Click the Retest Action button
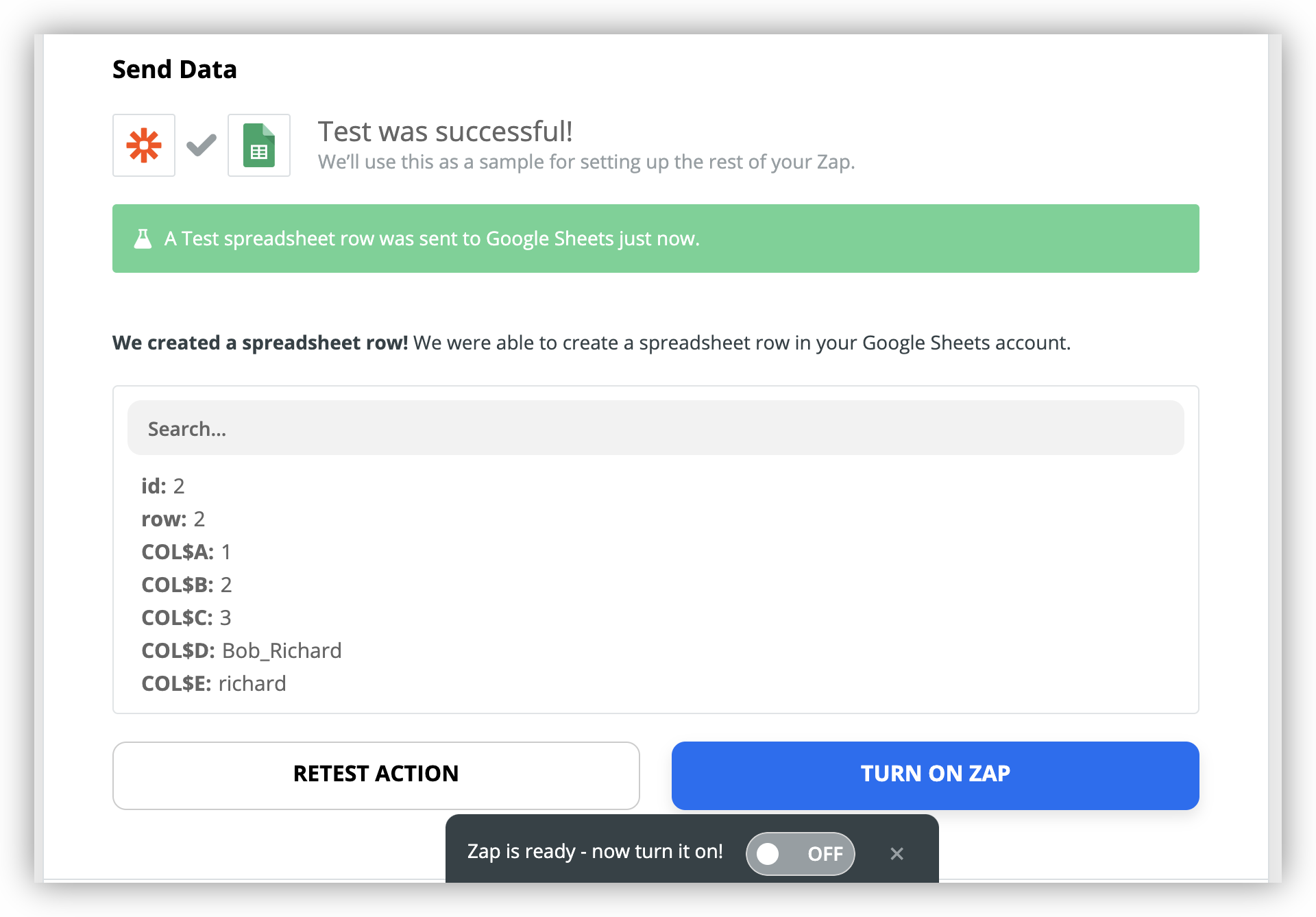Screen dimensions: 1316x917 point(376,775)
